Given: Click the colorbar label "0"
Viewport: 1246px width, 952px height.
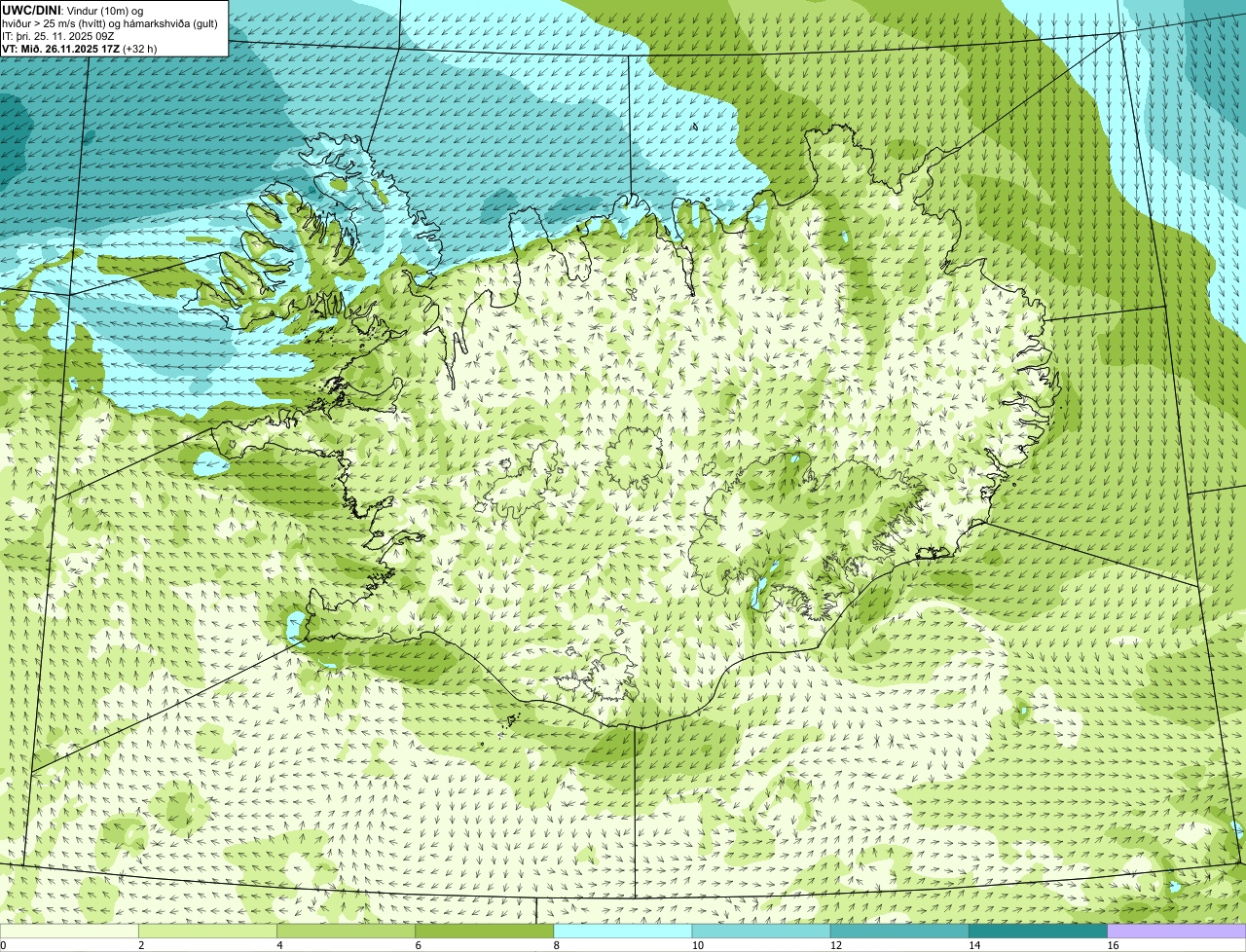Looking at the screenshot, I should 4,945.
